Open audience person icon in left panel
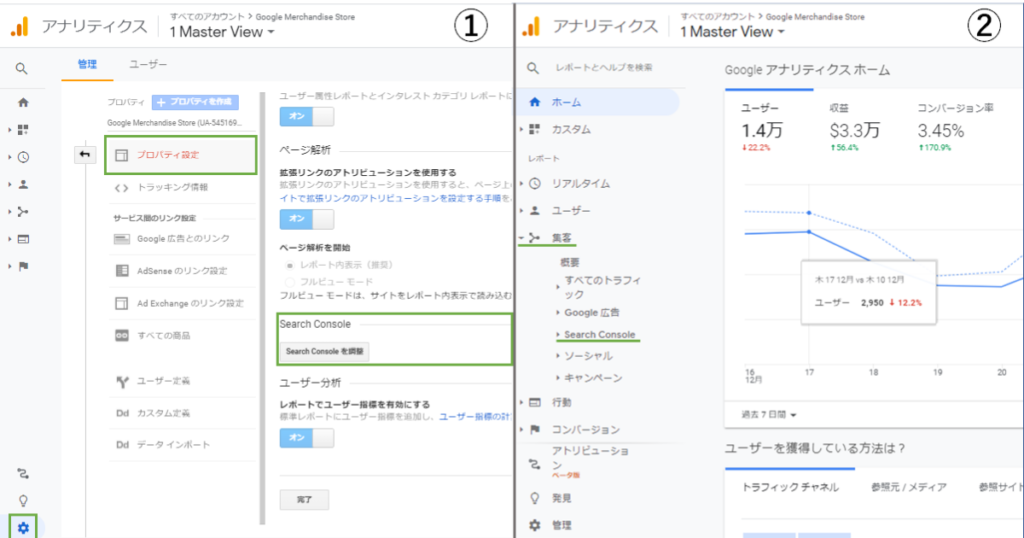Viewport: 1024px width, 538px height. point(24,185)
